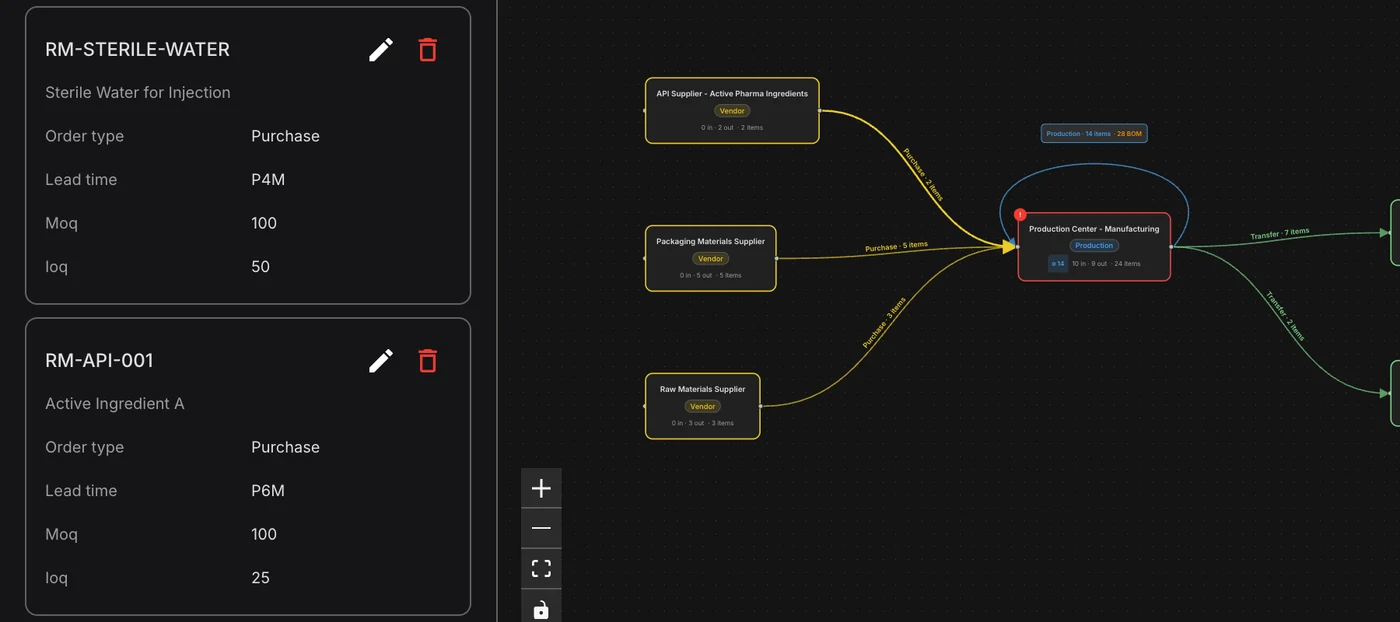Select the Raw Materials Supplier node

702,406
